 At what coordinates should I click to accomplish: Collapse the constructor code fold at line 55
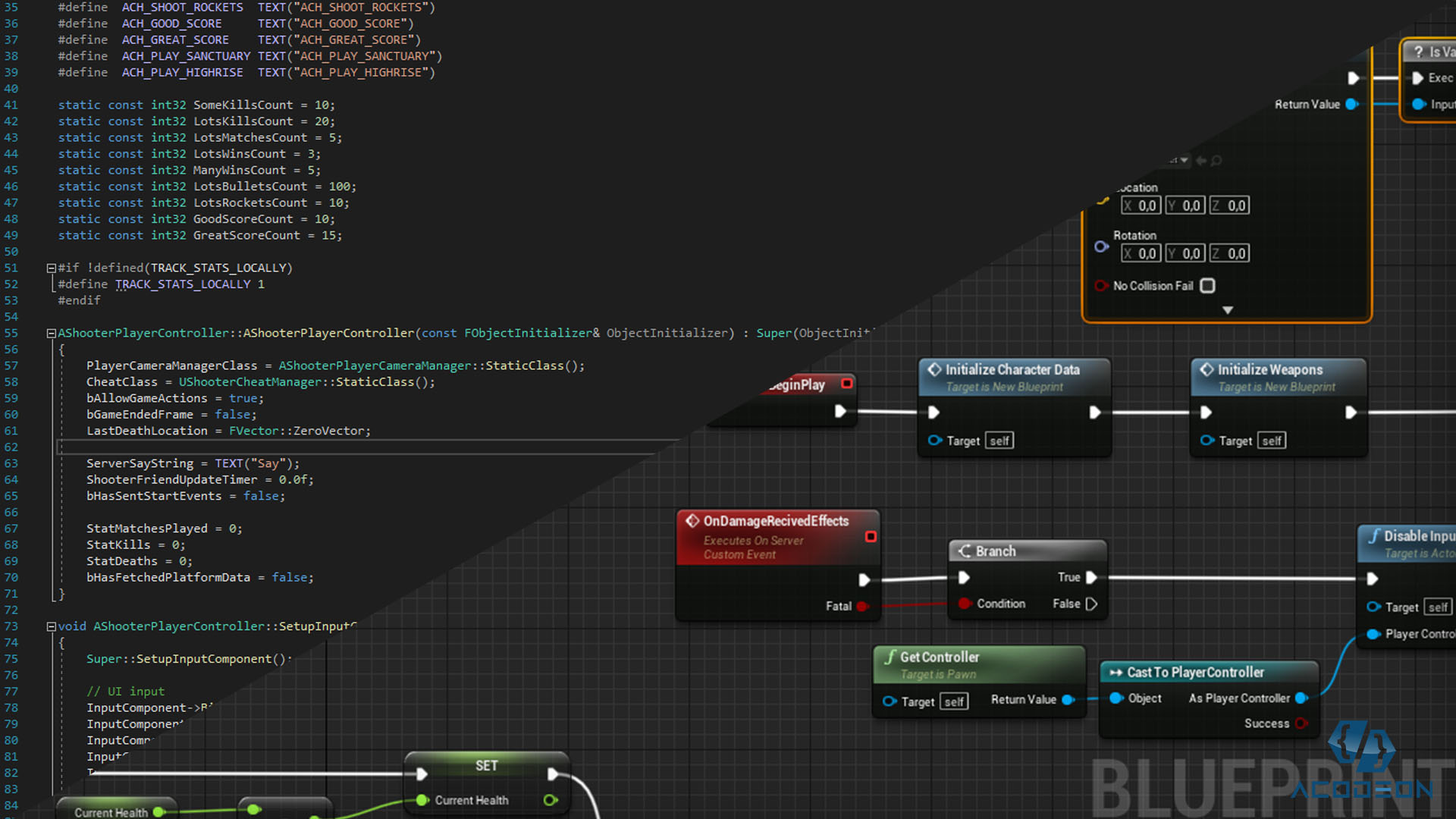click(x=51, y=333)
